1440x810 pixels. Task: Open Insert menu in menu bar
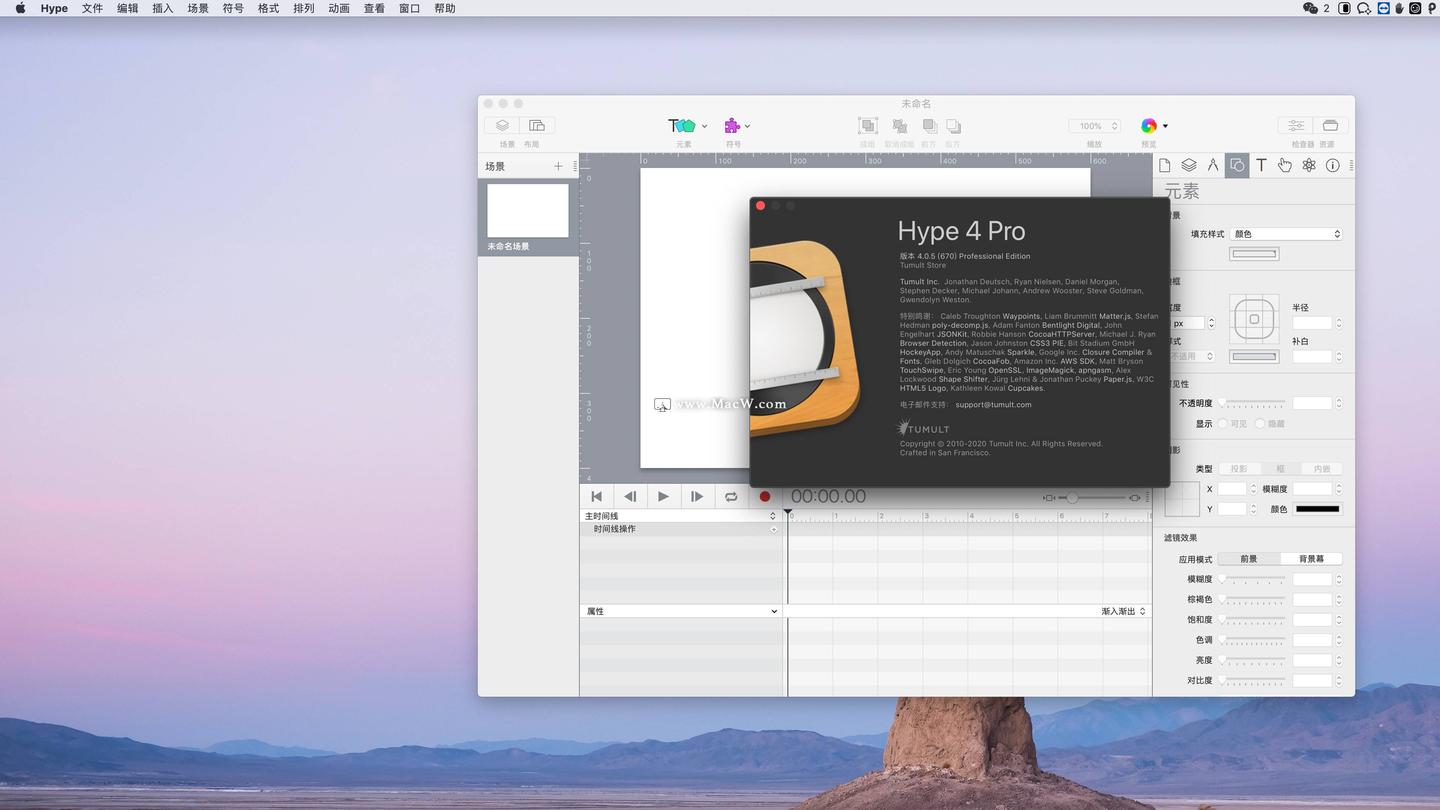[162, 8]
